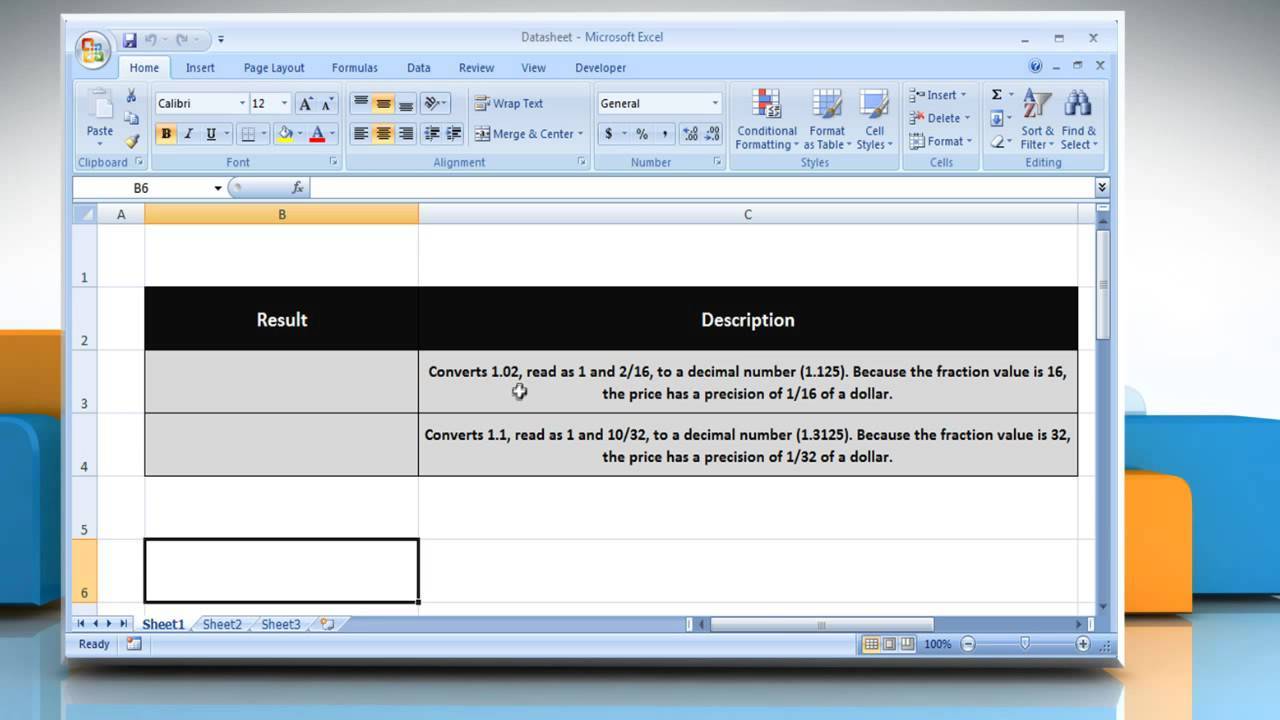Screen dimensions: 1280x720
Task: Click the Increase Decimal icon
Action: point(691,132)
